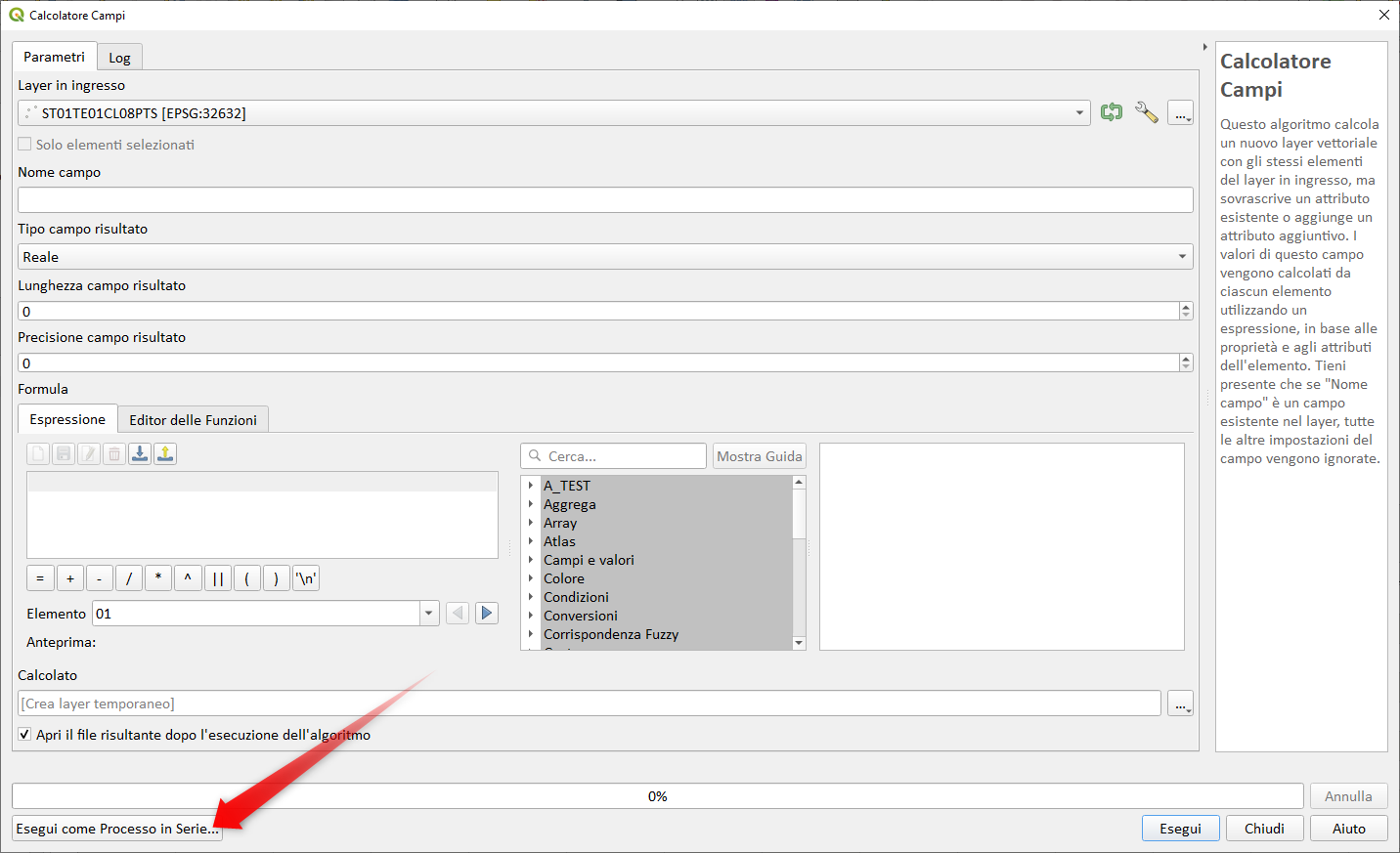Insert the string concatenation || operator
This screenshot has height=853, width=1400.
pyautogui.click(x=217, y=578)
